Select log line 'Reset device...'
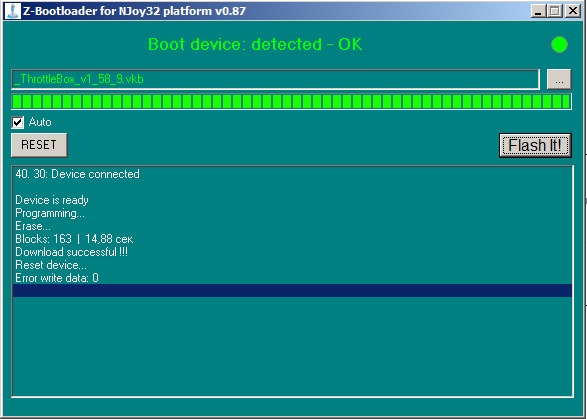This screenshot has height=419, width=587. (x=51, y=265)
